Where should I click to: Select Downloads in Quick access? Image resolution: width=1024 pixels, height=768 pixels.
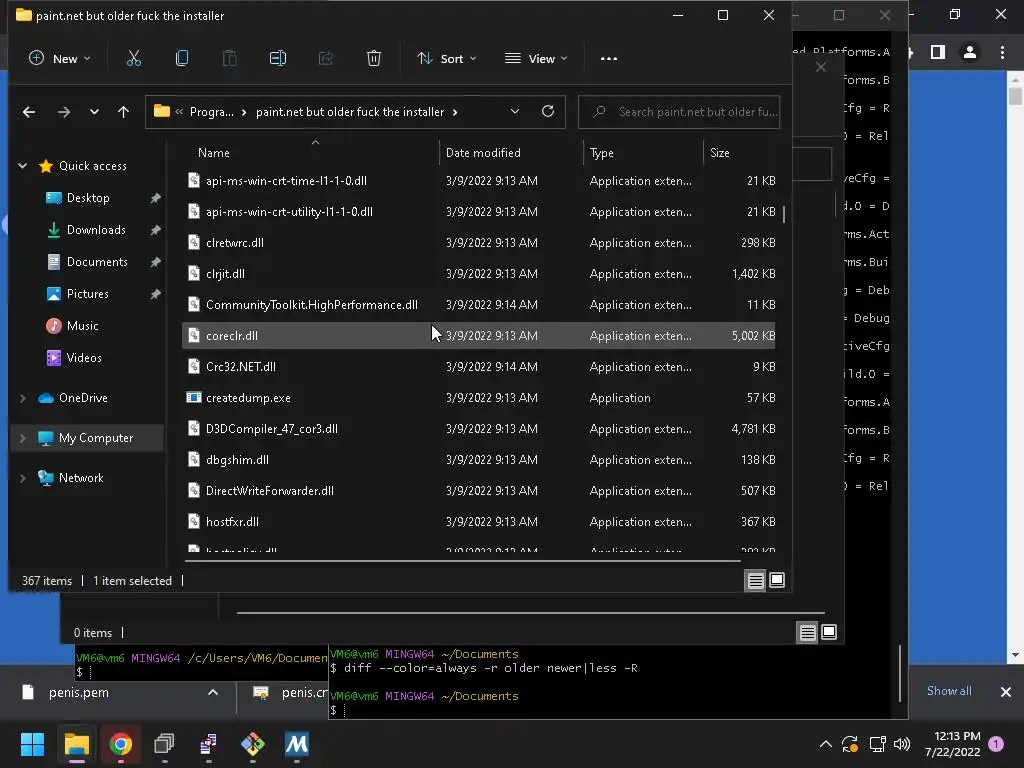[x=95, y=230]
